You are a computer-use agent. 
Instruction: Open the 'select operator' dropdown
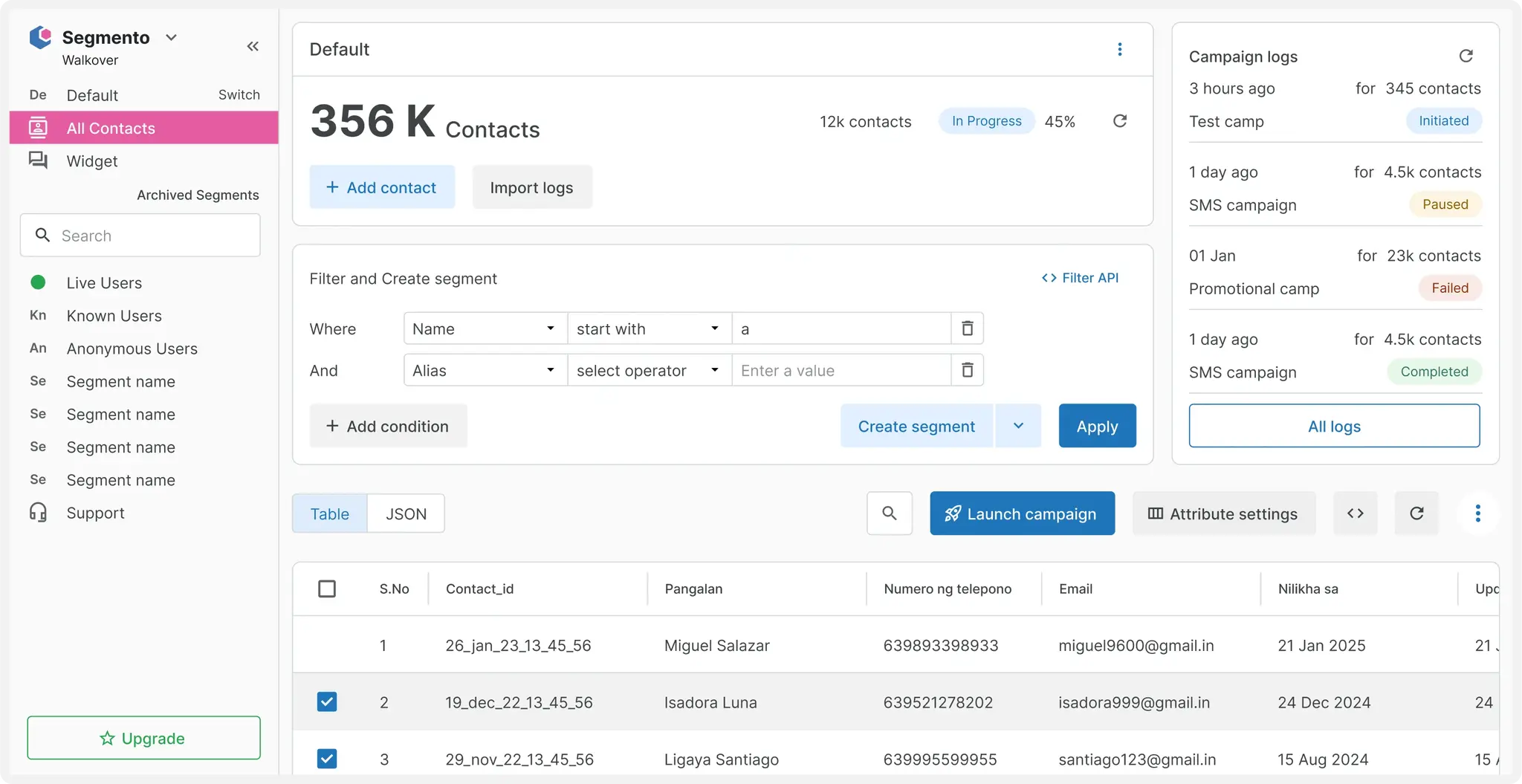(648, 370)
